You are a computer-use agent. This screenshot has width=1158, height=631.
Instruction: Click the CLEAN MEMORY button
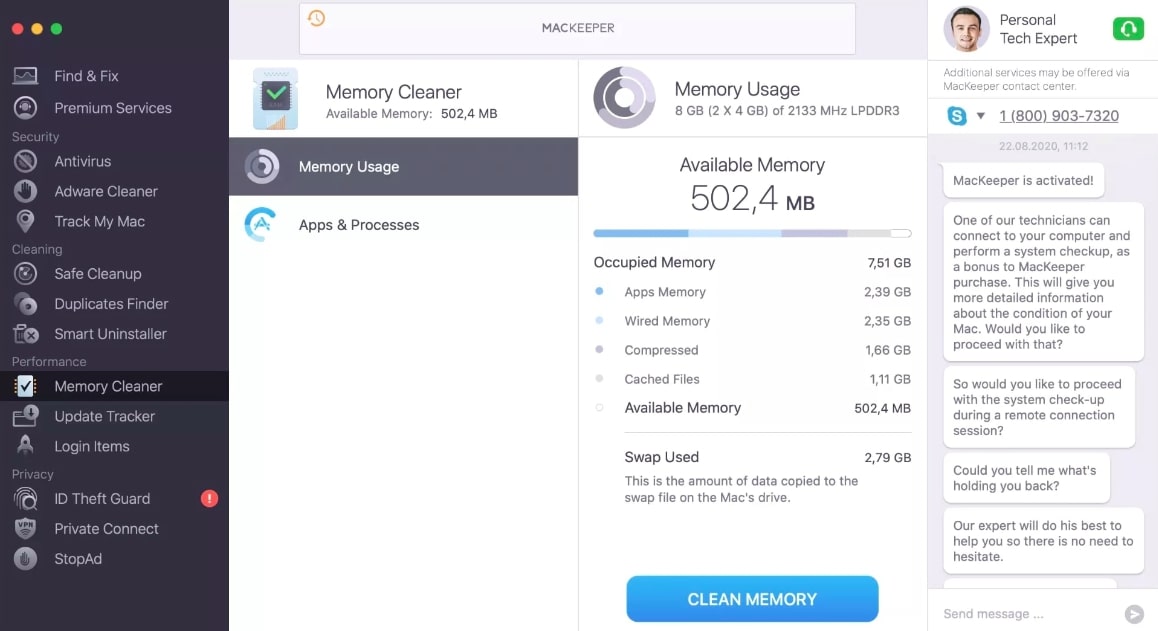752,598
